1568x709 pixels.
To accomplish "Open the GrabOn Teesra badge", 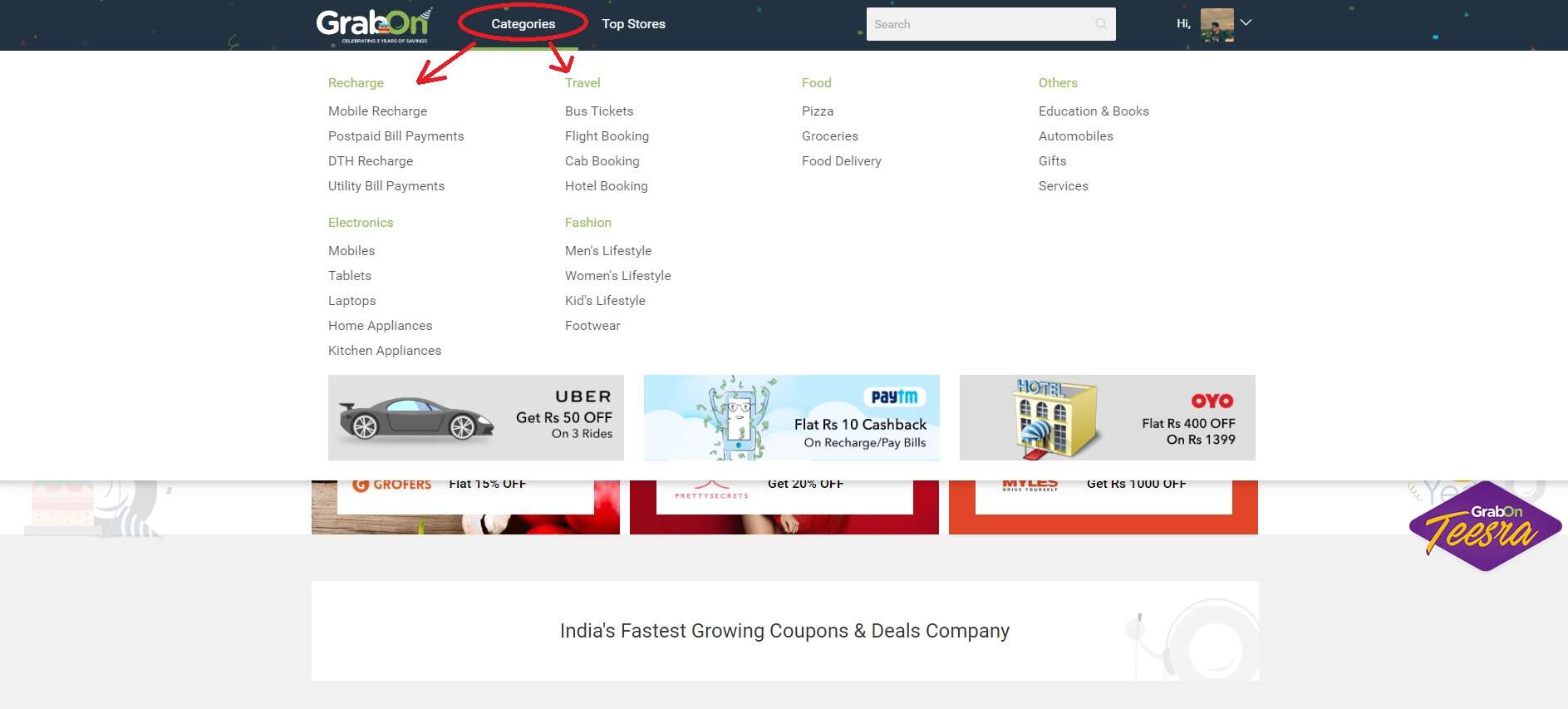I will coord(1485,526).
